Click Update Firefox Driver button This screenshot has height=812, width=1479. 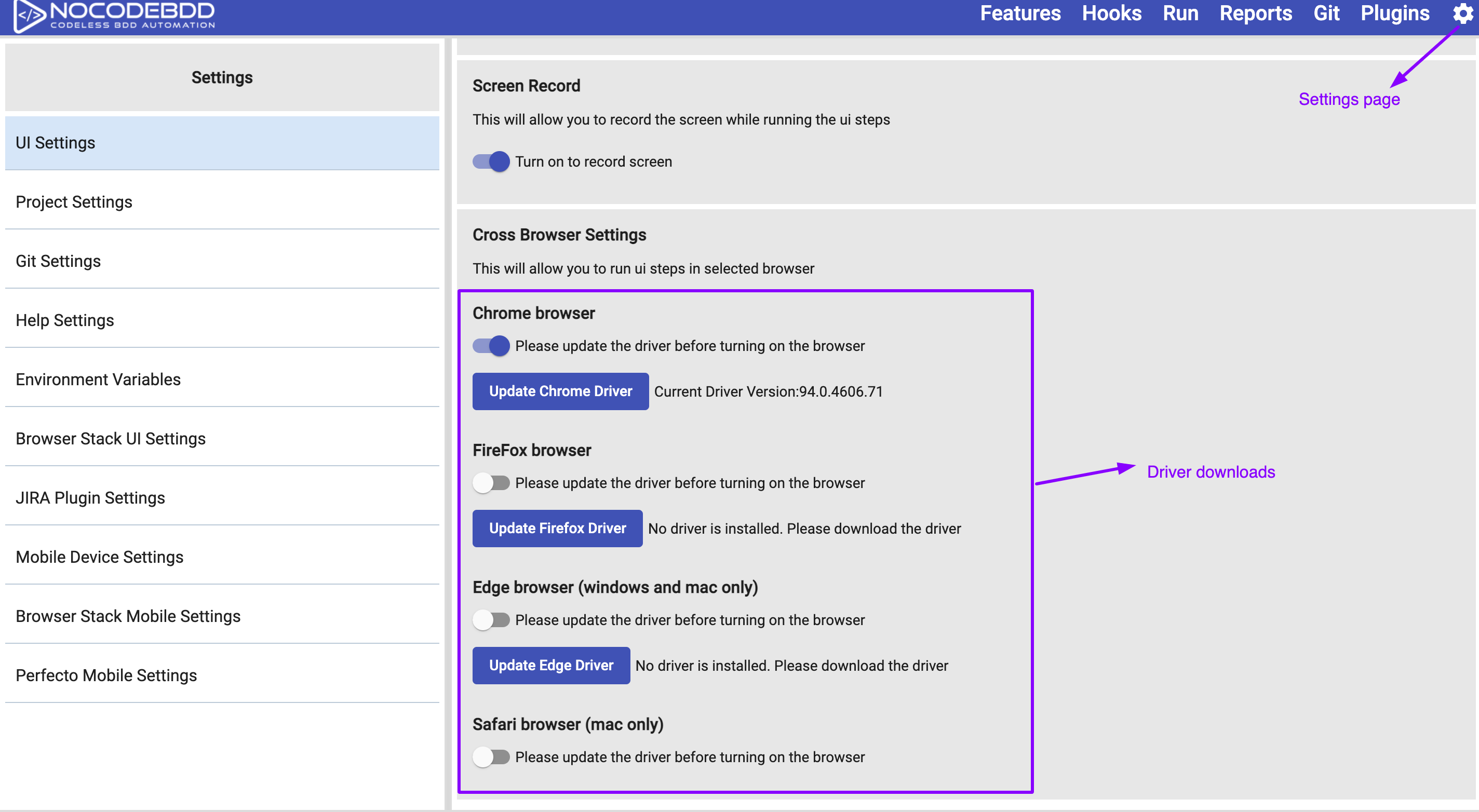[557, 528]
